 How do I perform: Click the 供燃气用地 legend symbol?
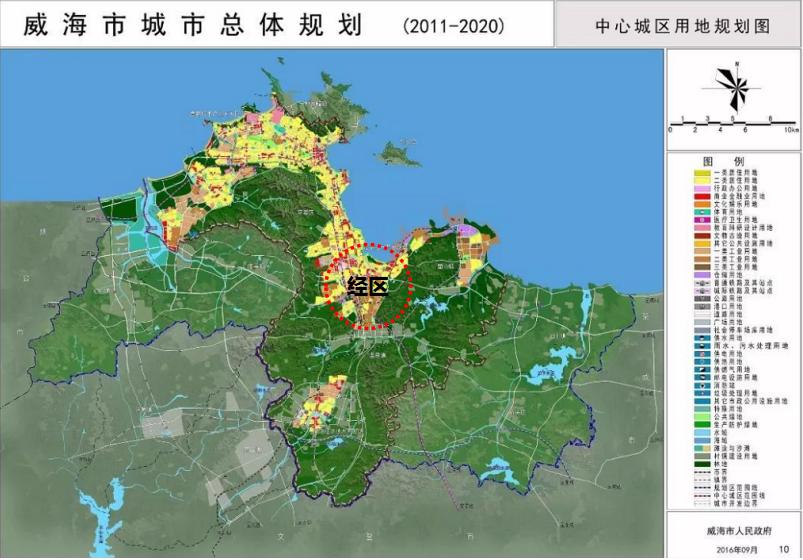click(701, 369)
